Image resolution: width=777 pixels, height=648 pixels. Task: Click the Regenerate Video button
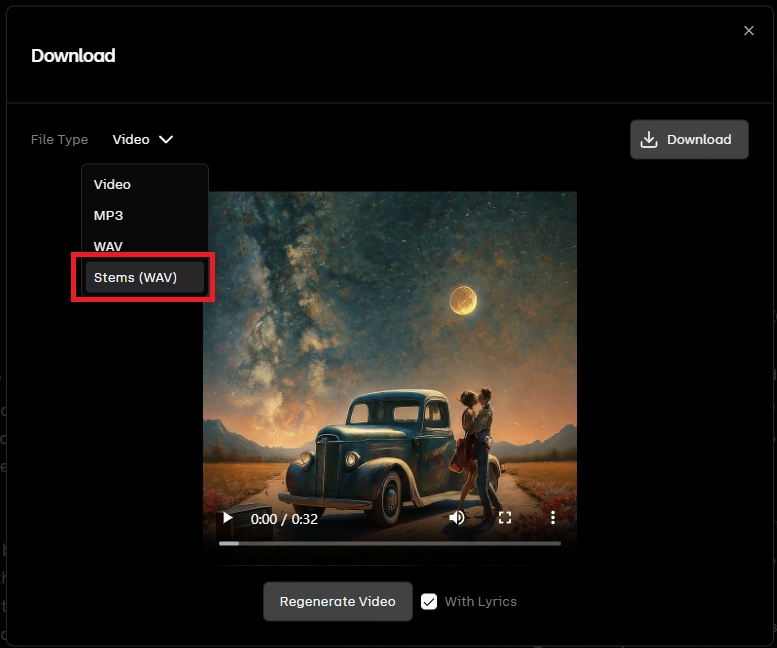coord(337,601)
